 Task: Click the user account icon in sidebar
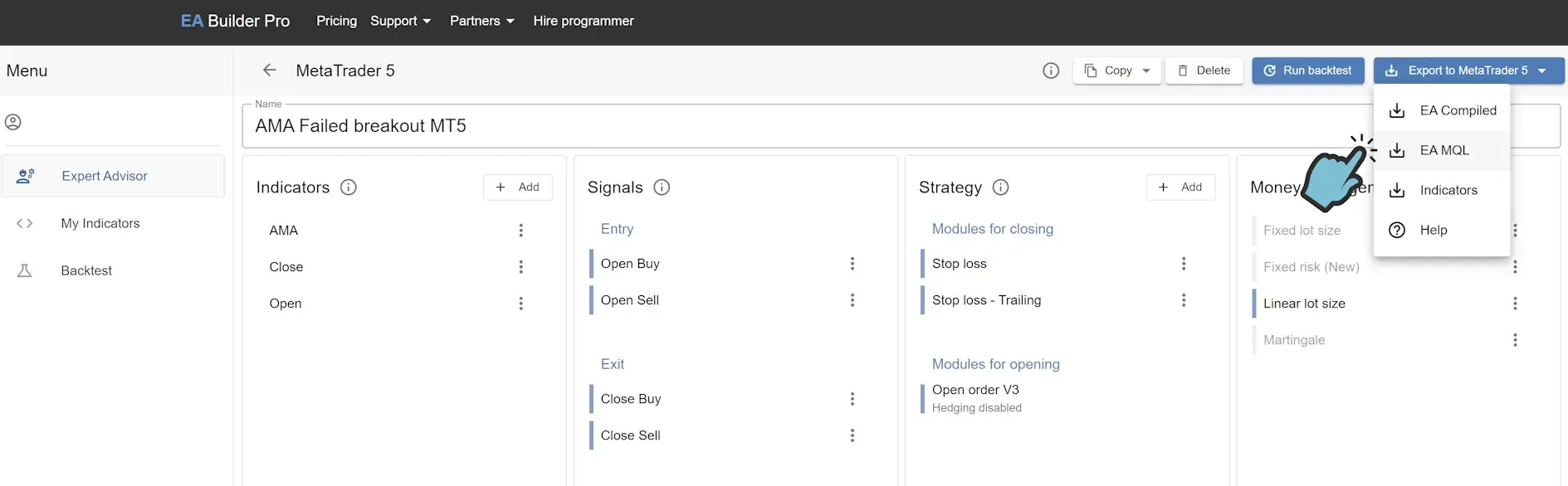(13, 122)
